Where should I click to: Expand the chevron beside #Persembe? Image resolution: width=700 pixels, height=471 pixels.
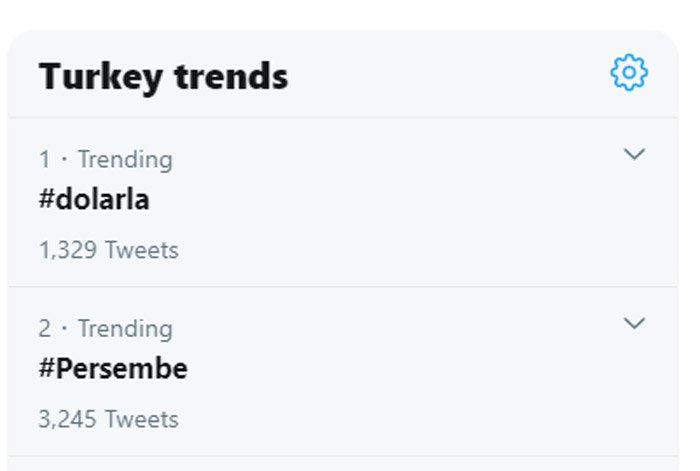(634, 323)
